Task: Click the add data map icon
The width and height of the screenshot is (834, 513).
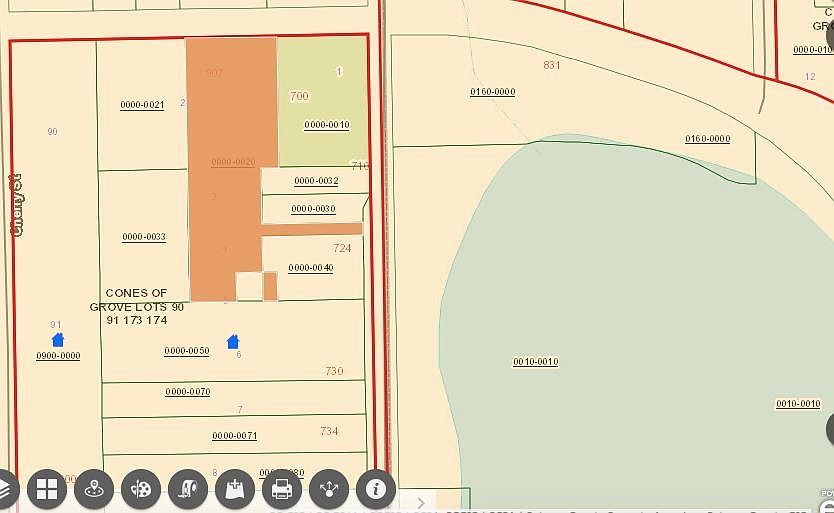Action: tap(235, 489)
